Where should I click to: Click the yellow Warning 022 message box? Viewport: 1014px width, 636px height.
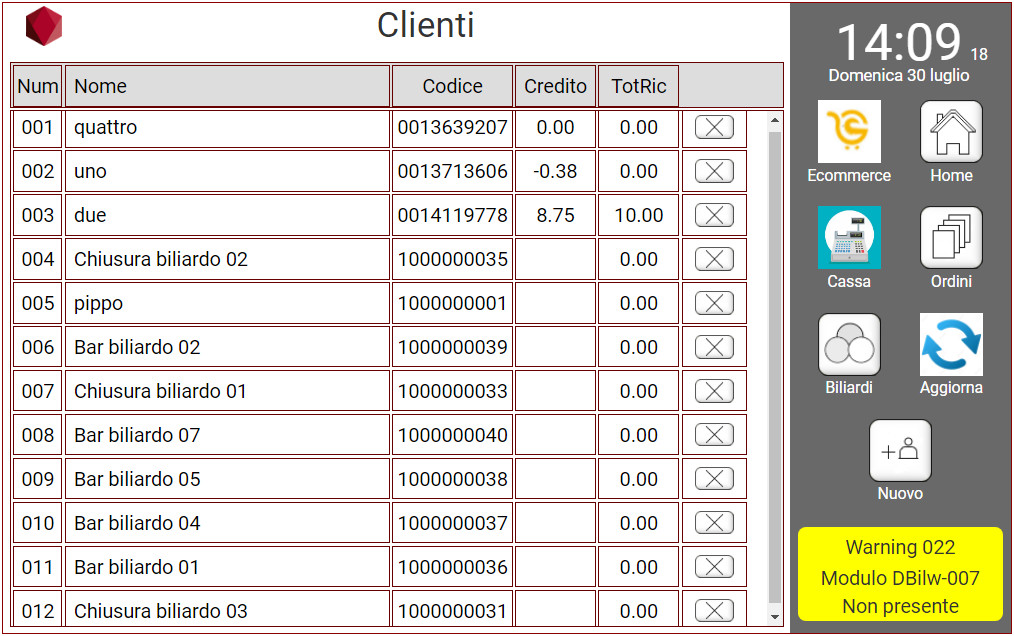point(900,576)
